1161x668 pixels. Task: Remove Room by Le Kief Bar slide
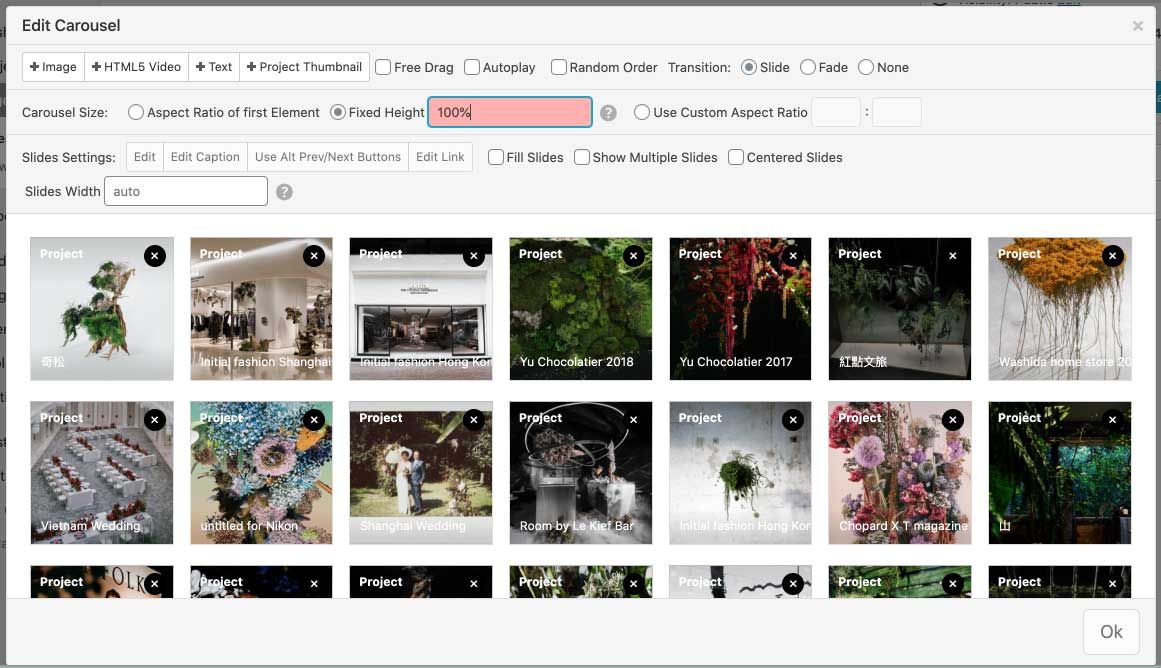point(633,420)
